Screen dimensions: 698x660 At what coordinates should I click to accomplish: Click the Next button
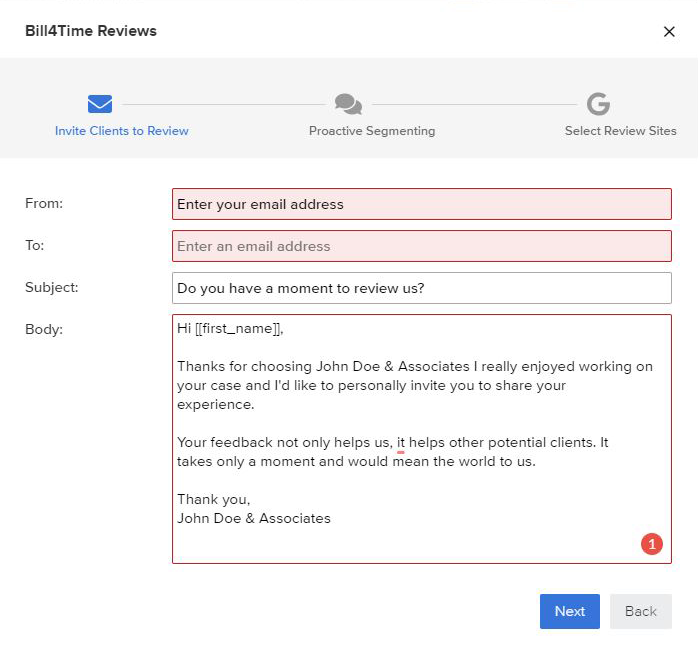pyautogui.click(x=569, y=611)
